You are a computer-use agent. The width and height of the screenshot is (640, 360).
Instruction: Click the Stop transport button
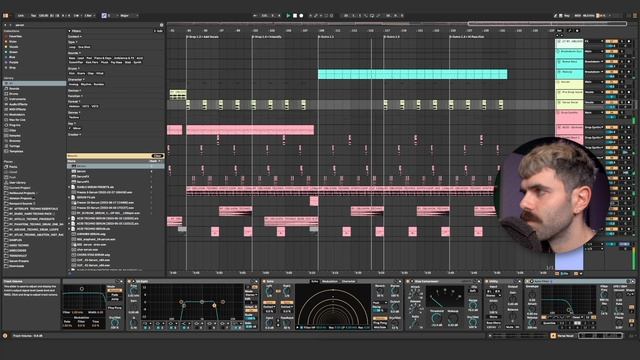click(295, 16)
